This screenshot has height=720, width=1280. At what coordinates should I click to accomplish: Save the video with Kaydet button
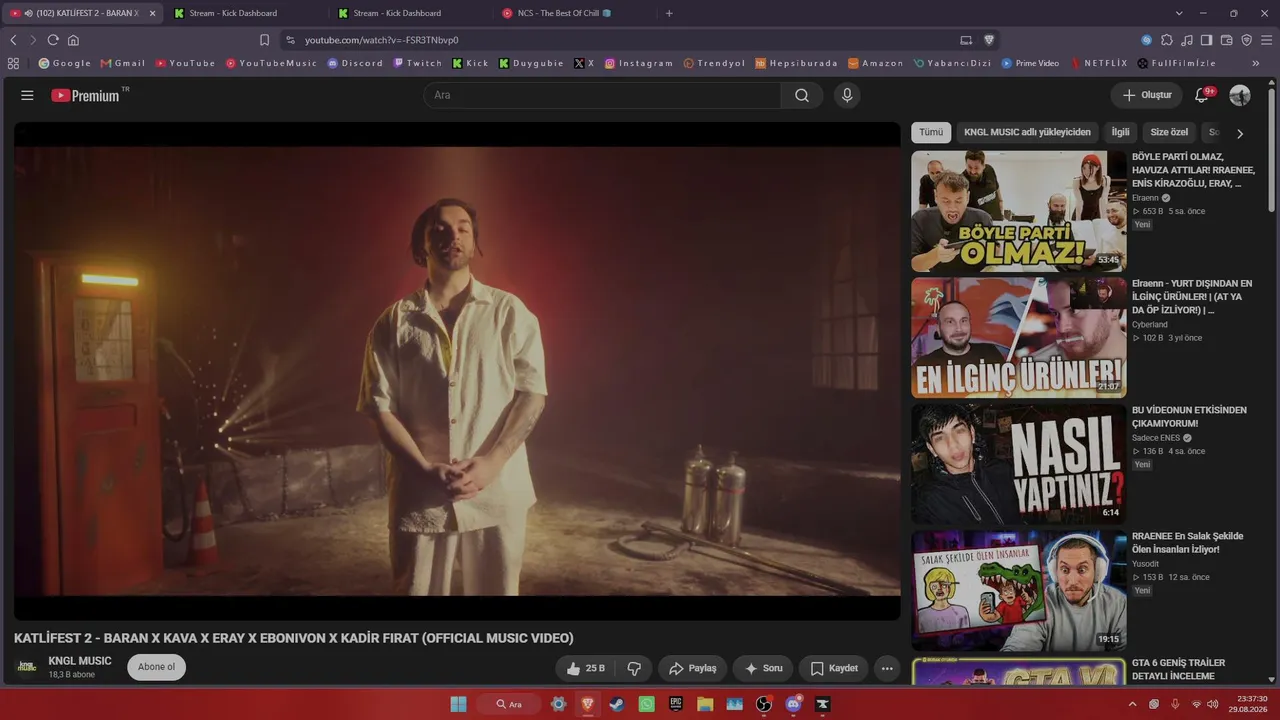[x=833, y=668]
